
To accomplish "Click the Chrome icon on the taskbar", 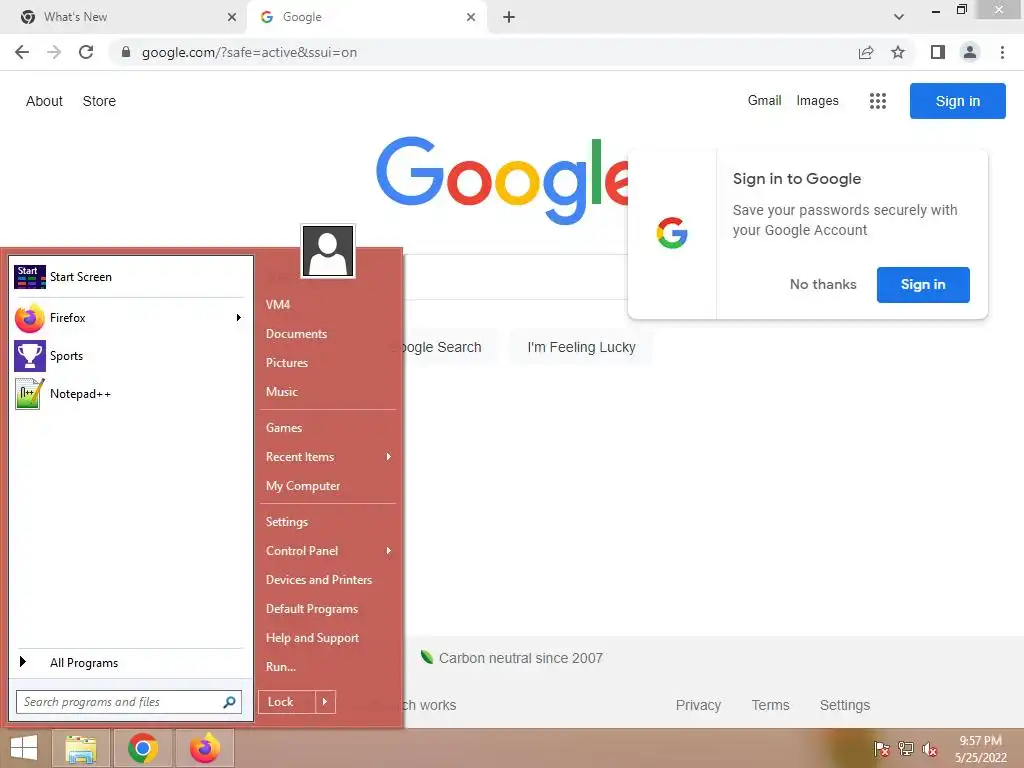I will coord(142,748).
